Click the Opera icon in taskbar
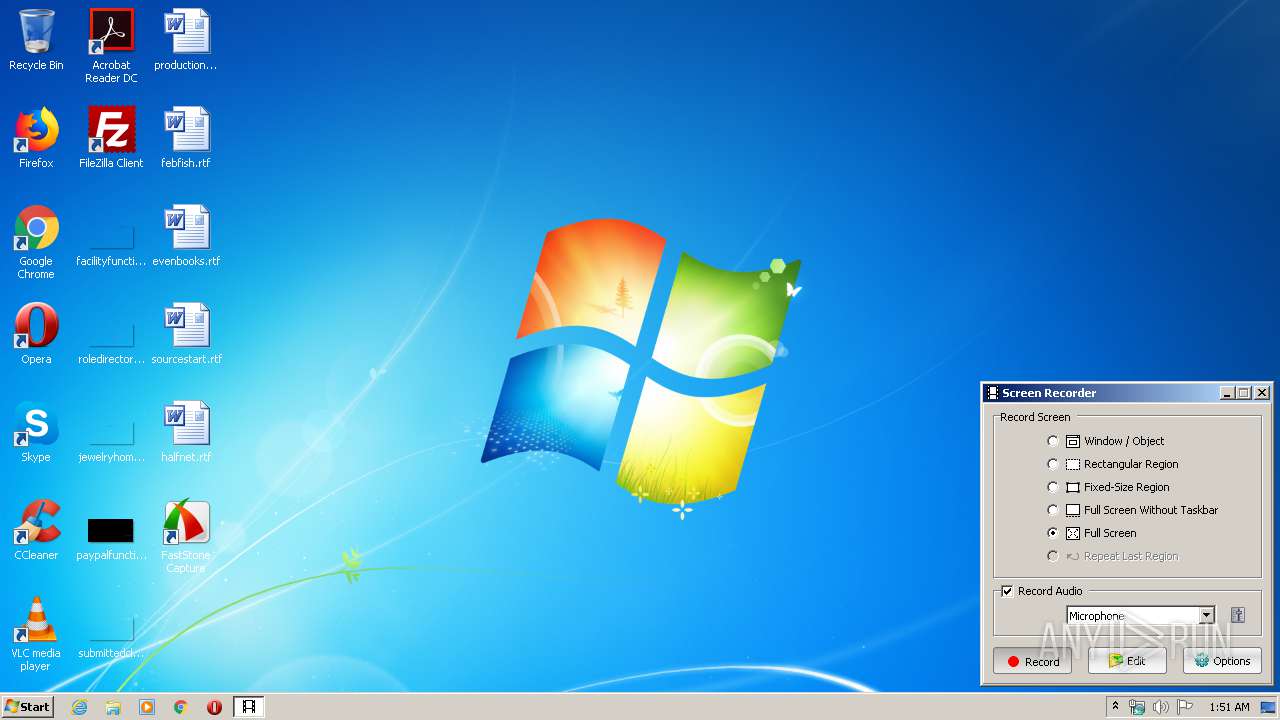This screenshot has height=720, width=1280. coord(214,707)
